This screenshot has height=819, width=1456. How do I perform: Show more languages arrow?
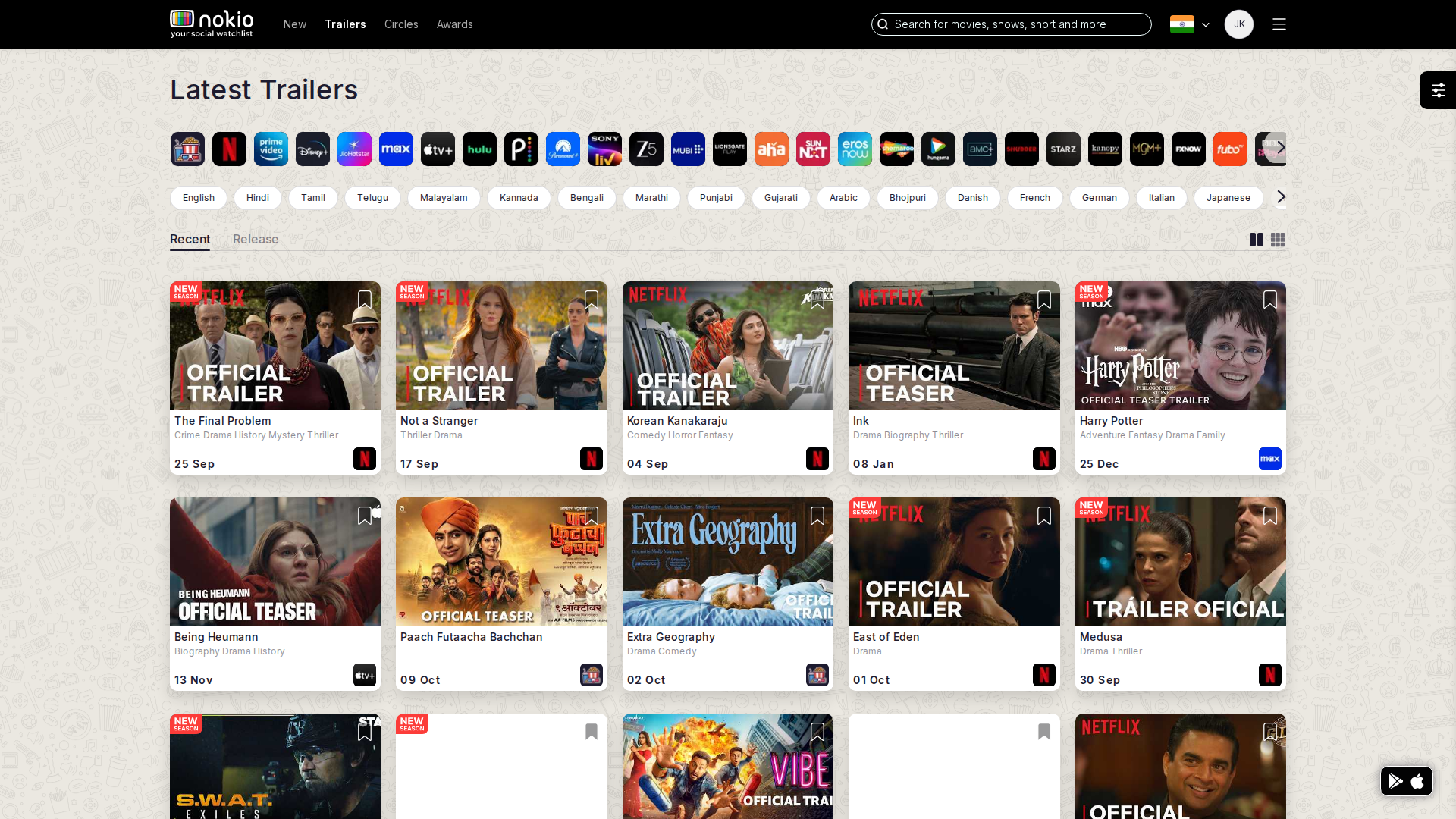click(x=1281, y=197)
